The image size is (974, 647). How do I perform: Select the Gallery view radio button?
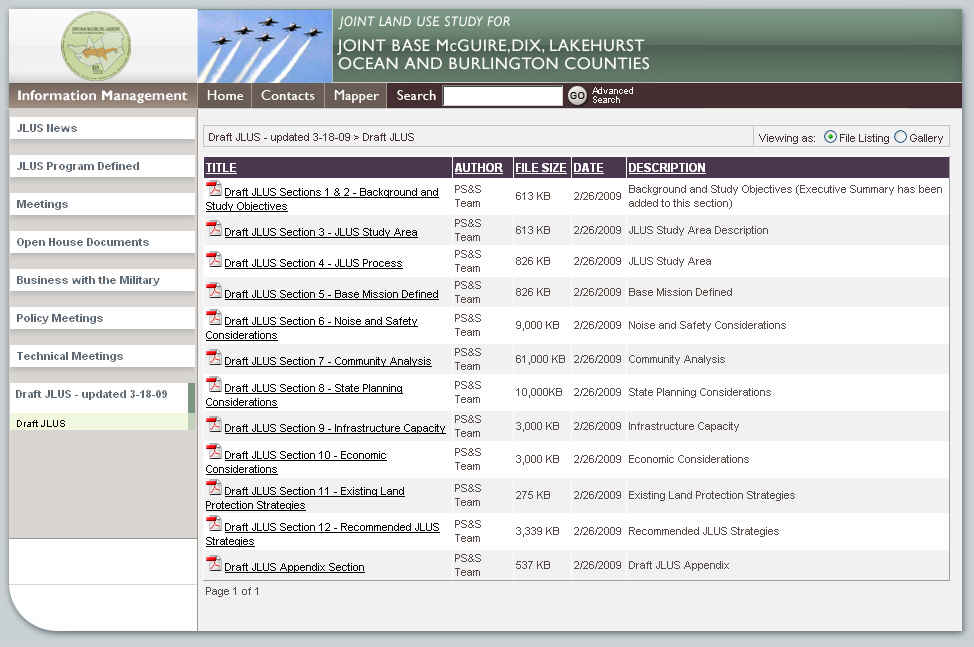click(x=900, y=137)
